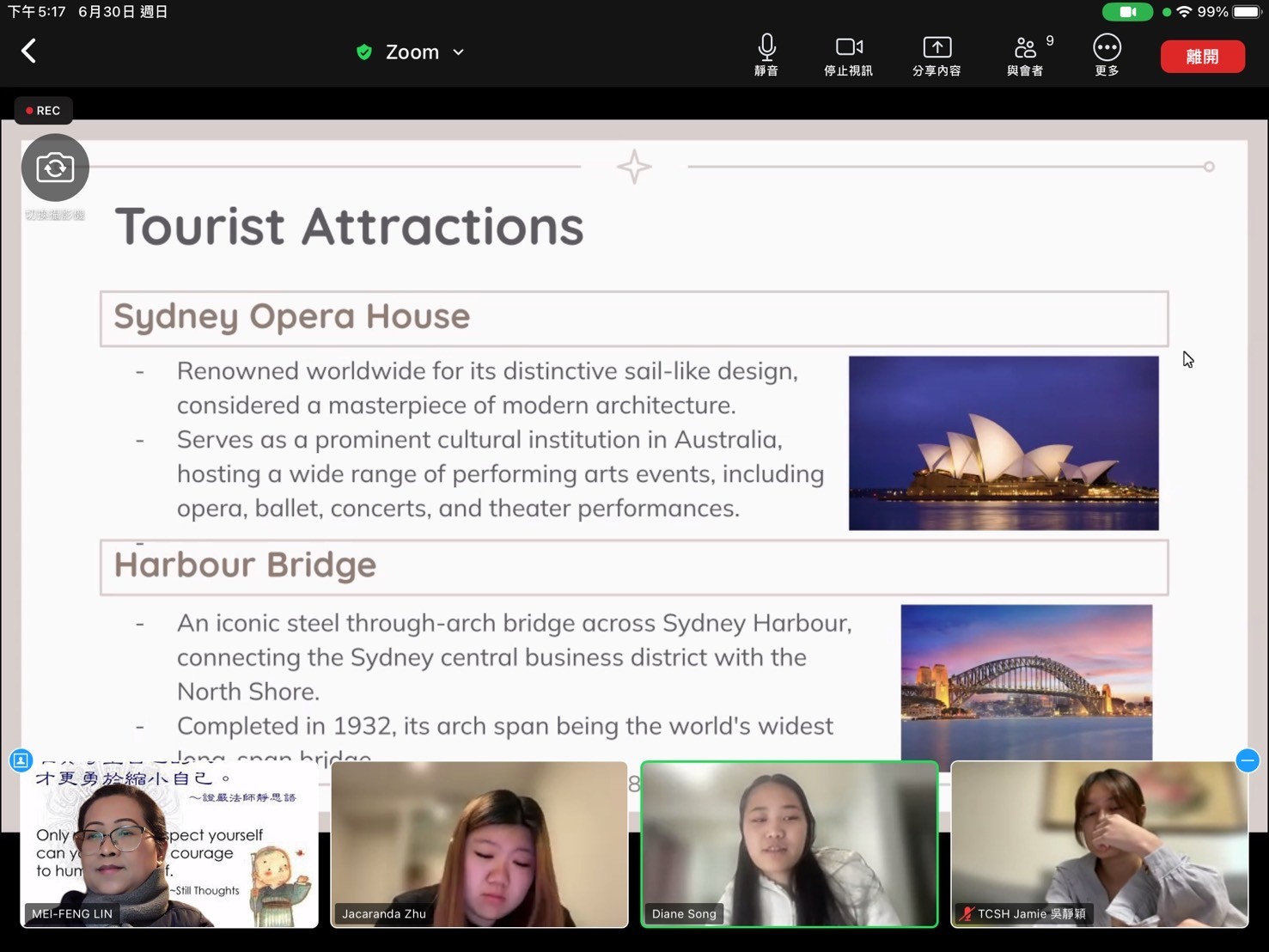Image resolution: width=1269 pixels, height=952 pixels.
Task: Select TCSH Jamie's video tile
Action: (x=1099, y=844)
